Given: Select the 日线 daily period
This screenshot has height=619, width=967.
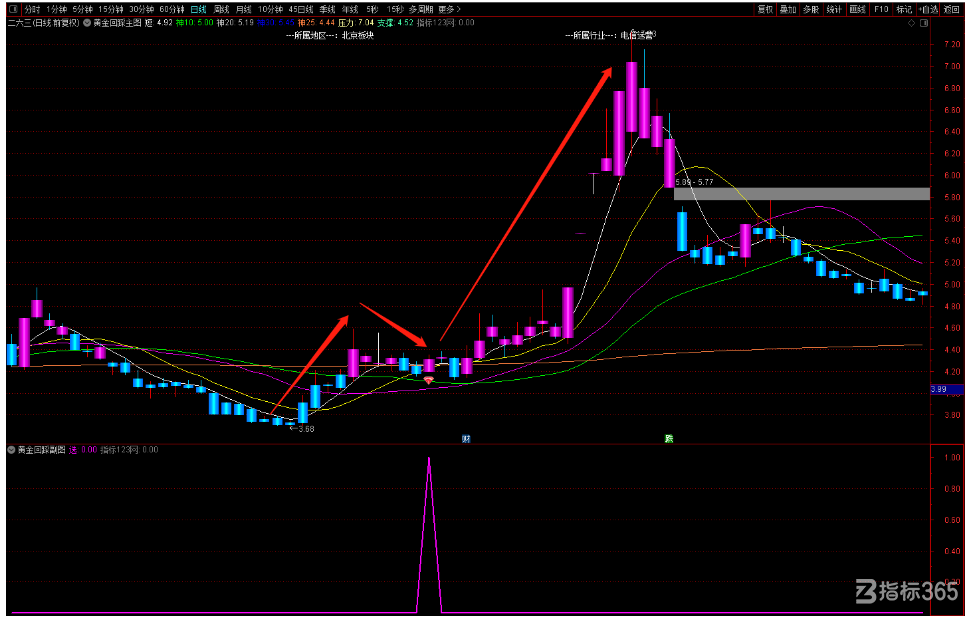Looking at the screenshot, I should 199,9.
